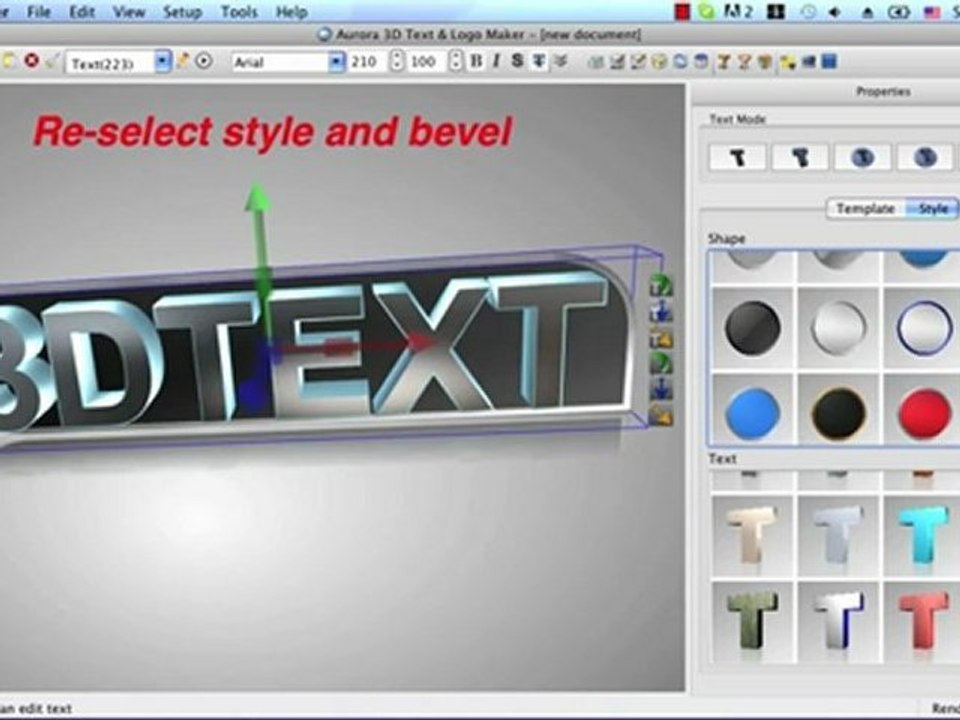Click the solid blue square toolbar icon
The width and height of the screenshot is (960, 720).
(829, 61)
